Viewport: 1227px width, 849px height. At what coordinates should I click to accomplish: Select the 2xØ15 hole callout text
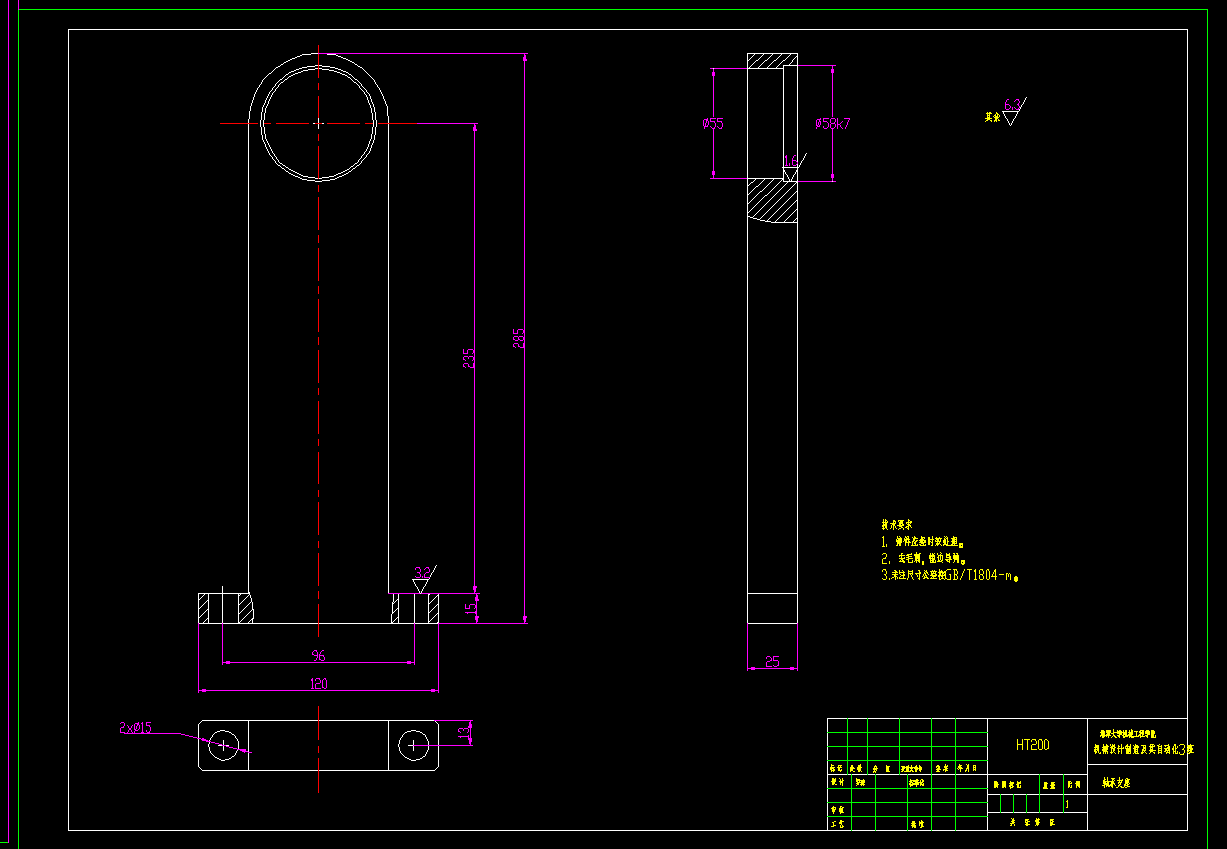(135, 728)
